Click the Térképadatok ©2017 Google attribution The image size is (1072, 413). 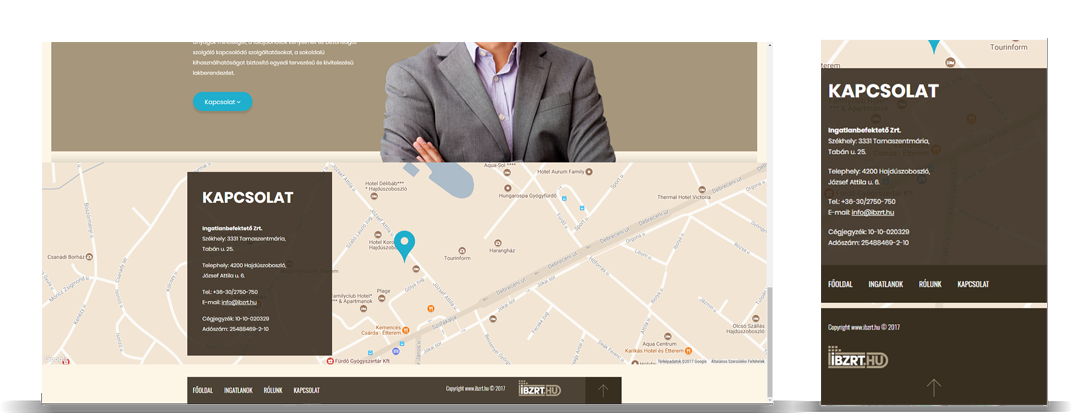point(682,361)
